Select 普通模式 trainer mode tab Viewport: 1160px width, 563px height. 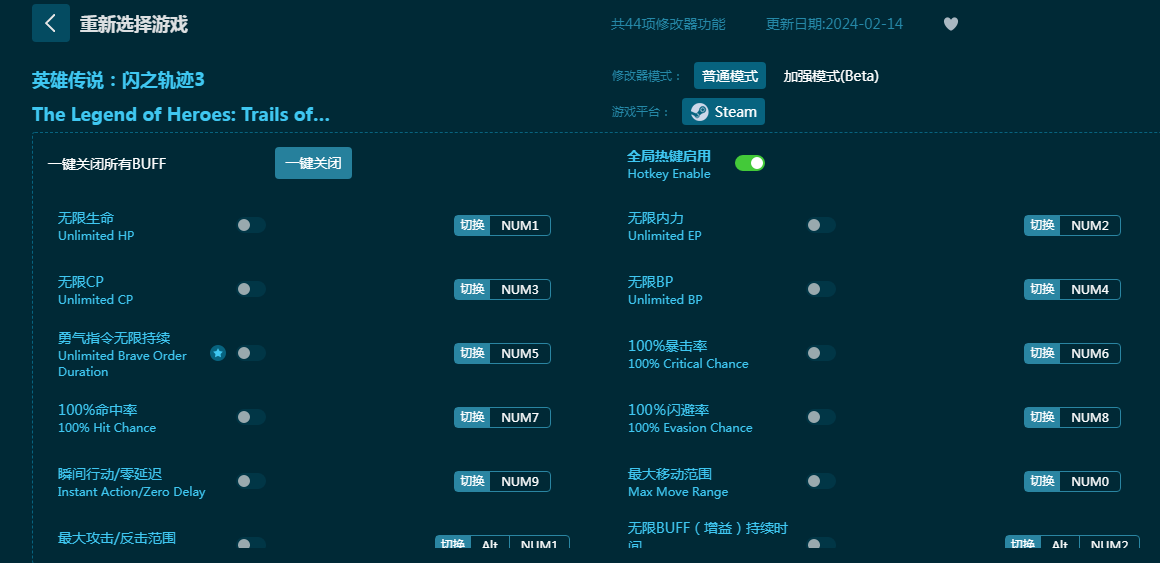click(729, 76)
